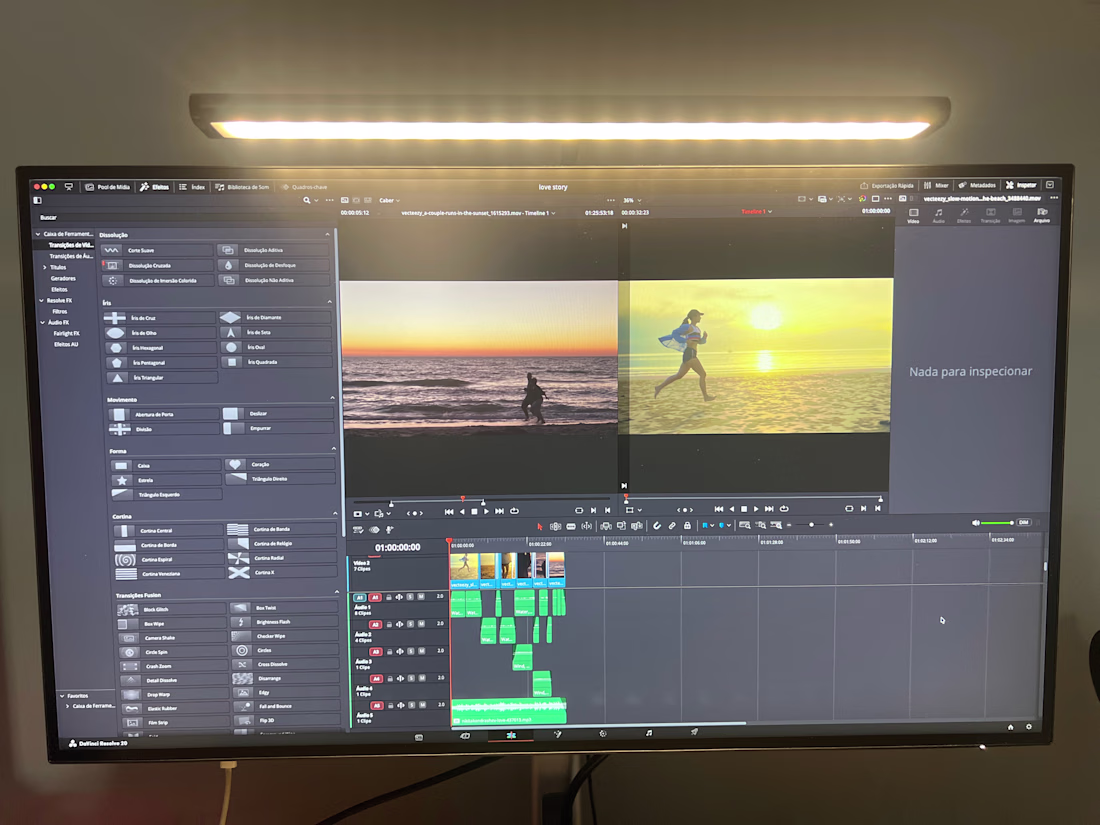Image resolution: width=1100 pixels, height=825 pixels.
Task: Toggle the linked selection chain icon
Action: 672,525
